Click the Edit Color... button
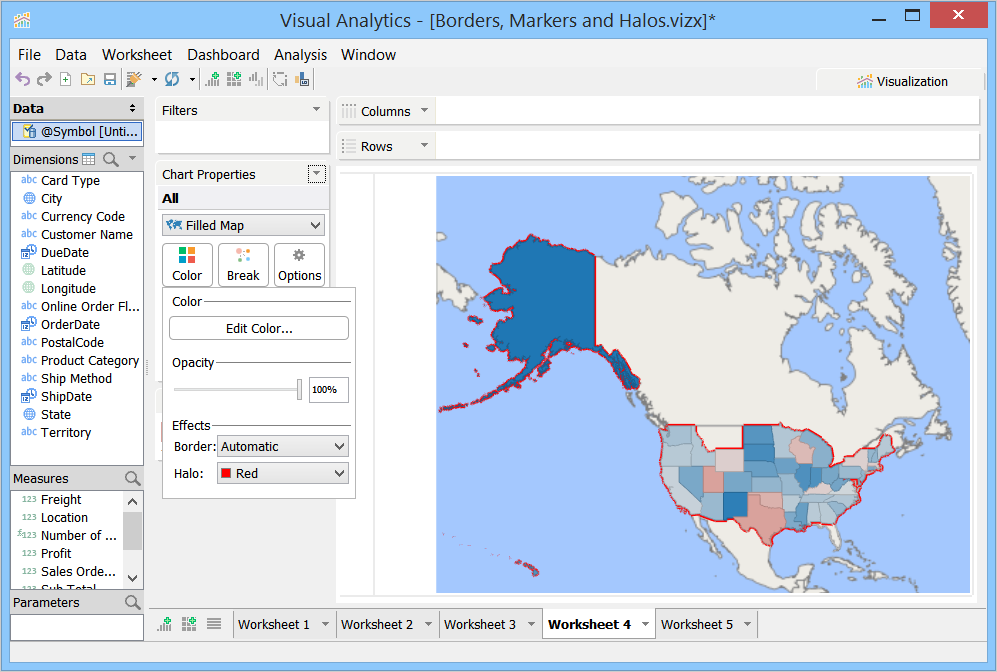997x672 pixels. click(x=259, y=328)
